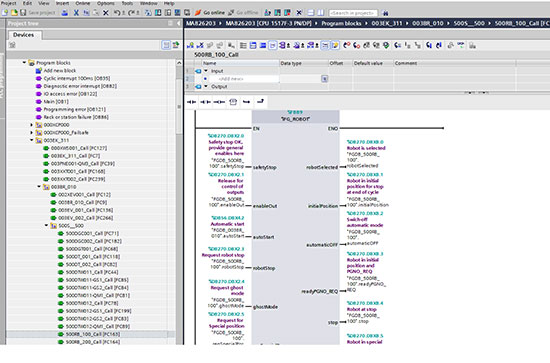Insert an assignment coil

[x=219, y=102]
